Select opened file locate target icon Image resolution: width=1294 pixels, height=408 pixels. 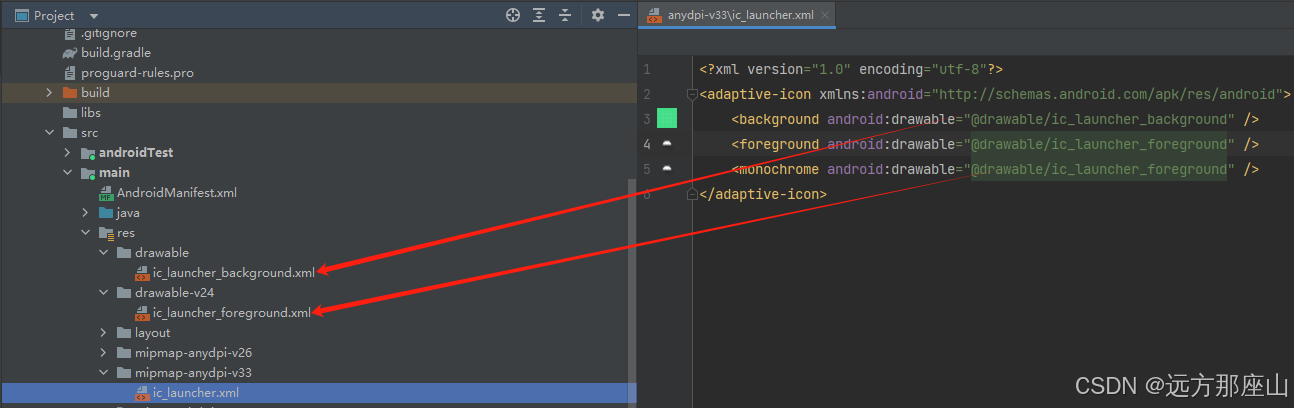(x=513, y=15)
